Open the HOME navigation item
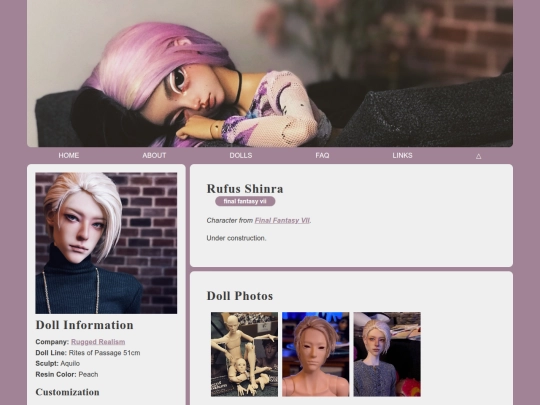The image size is (540, 405). click(69, 155)
